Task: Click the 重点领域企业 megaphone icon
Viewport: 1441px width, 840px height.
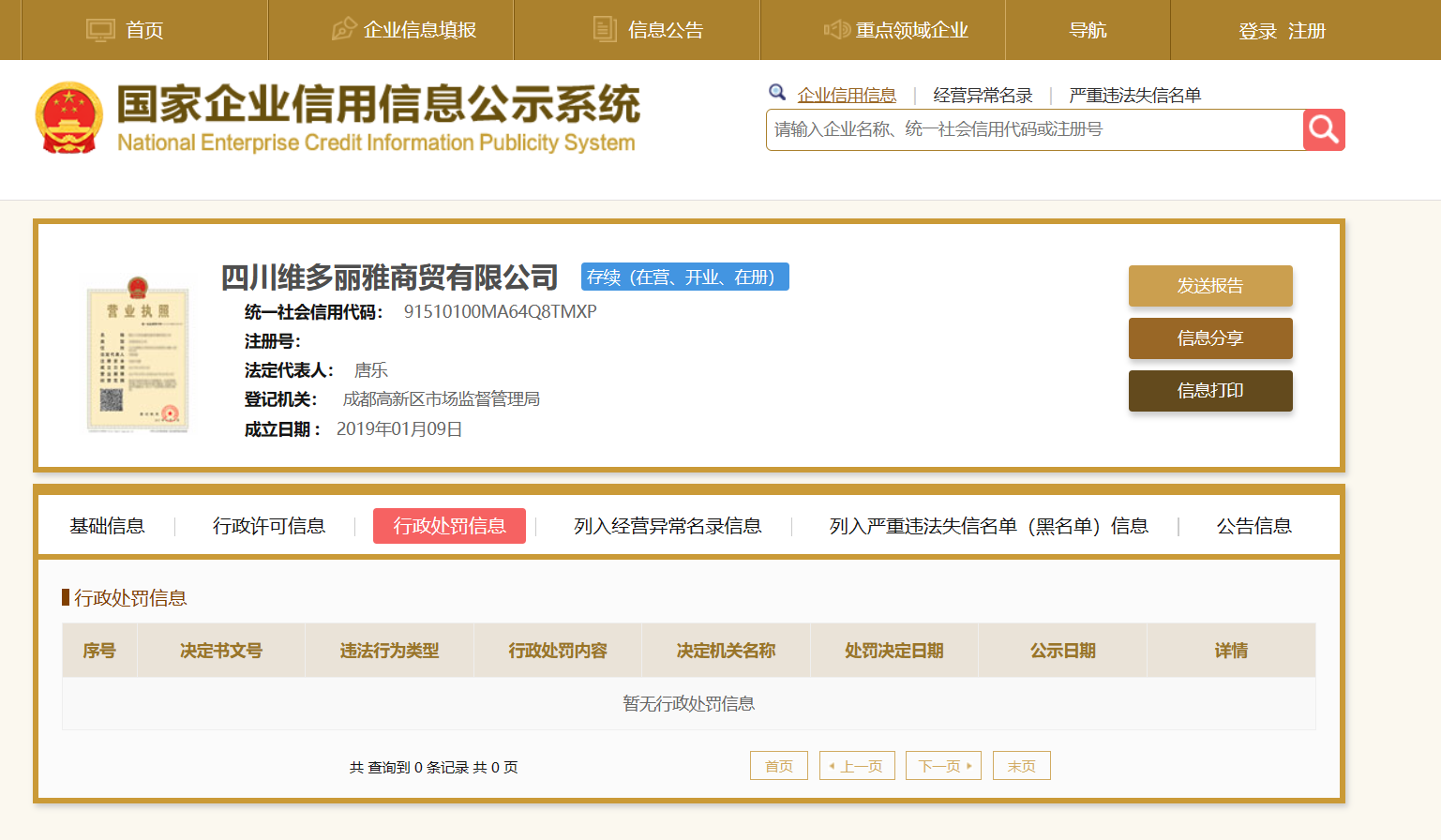Action: click(x=836, y=30)
